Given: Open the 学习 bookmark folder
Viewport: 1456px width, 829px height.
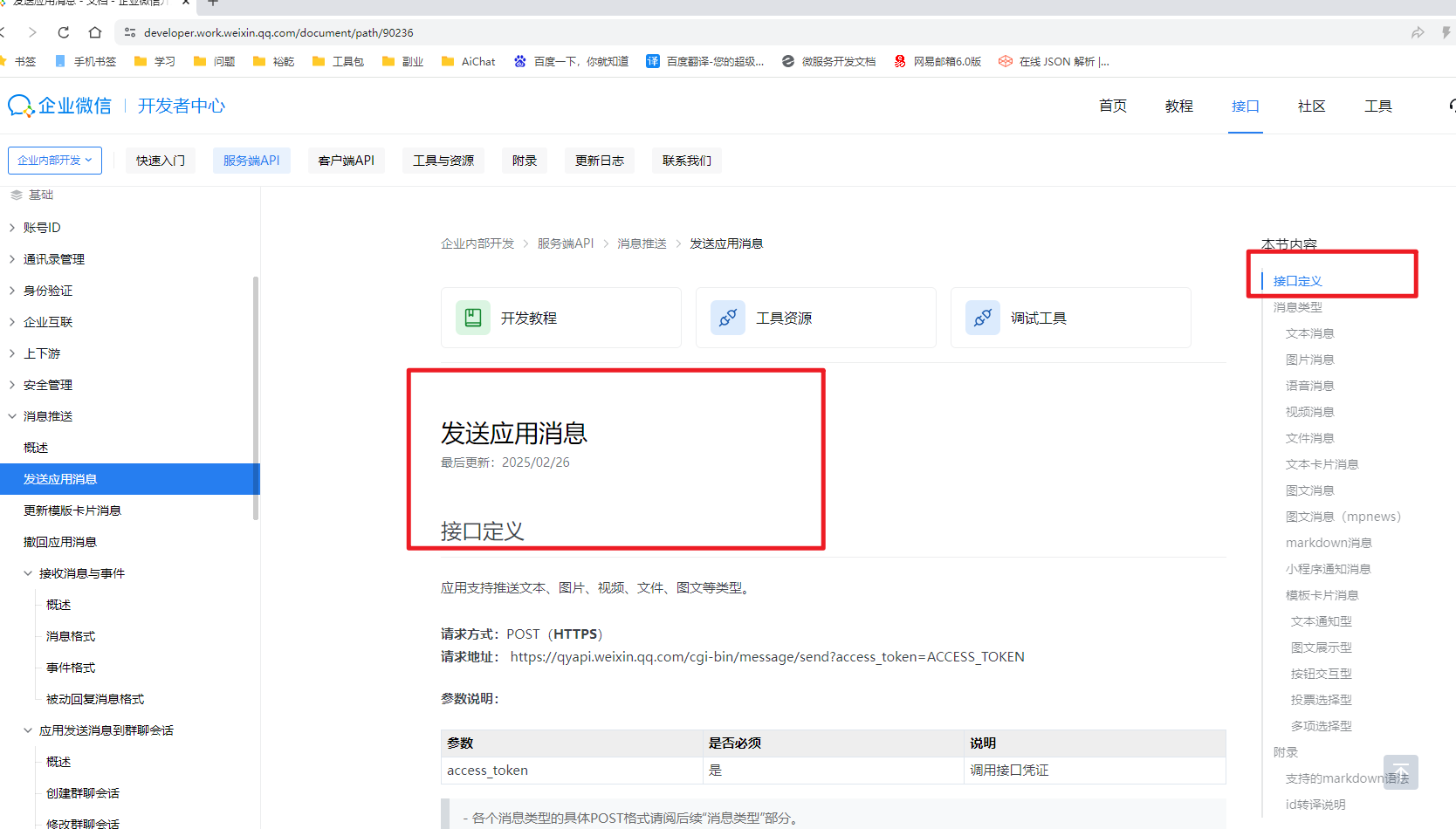Looking at the screenshot, I should 155,61.
